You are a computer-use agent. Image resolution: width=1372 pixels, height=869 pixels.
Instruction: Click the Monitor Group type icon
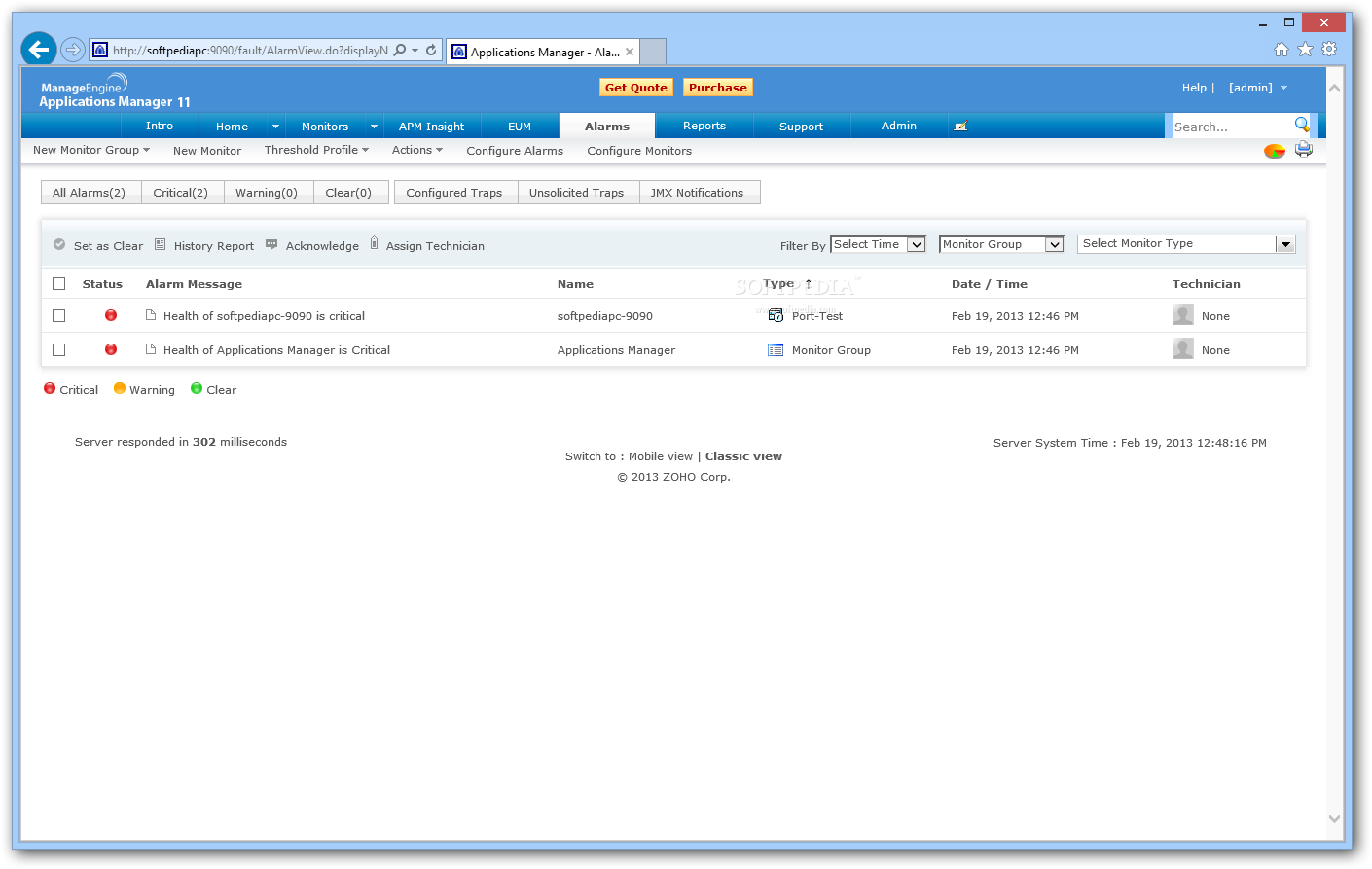pyautogui.click(x=776, y=349)
